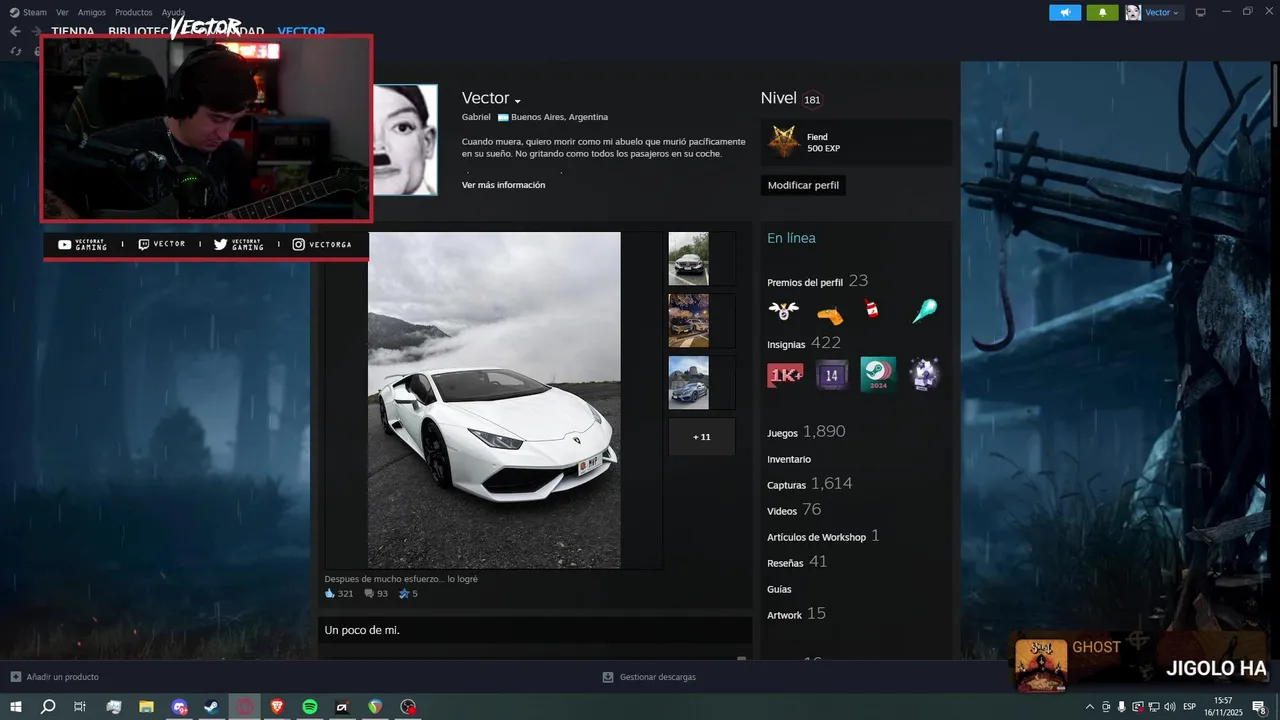Screen dimensions: 1280x720
Task: Click the Big Picture mode monitor icon
Action: coord(1201,12)
